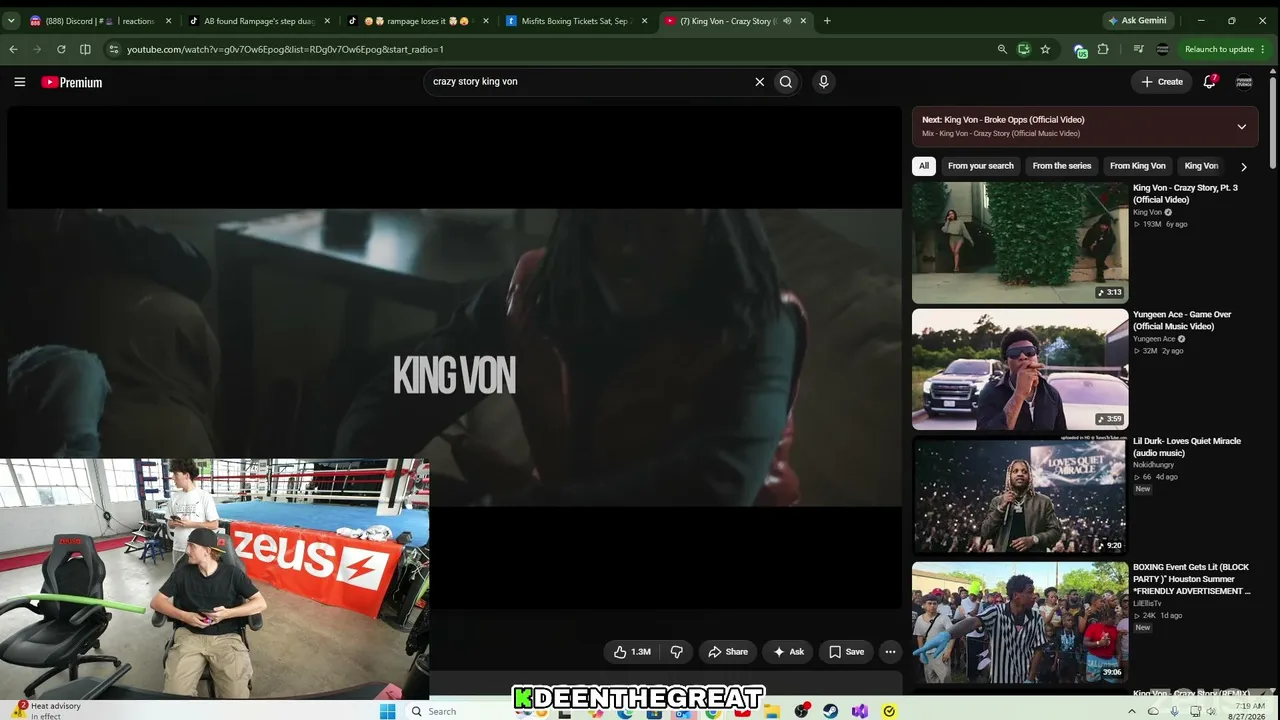Open the YouTube guide hamburger menu
1280x720 pixels.
19,82
